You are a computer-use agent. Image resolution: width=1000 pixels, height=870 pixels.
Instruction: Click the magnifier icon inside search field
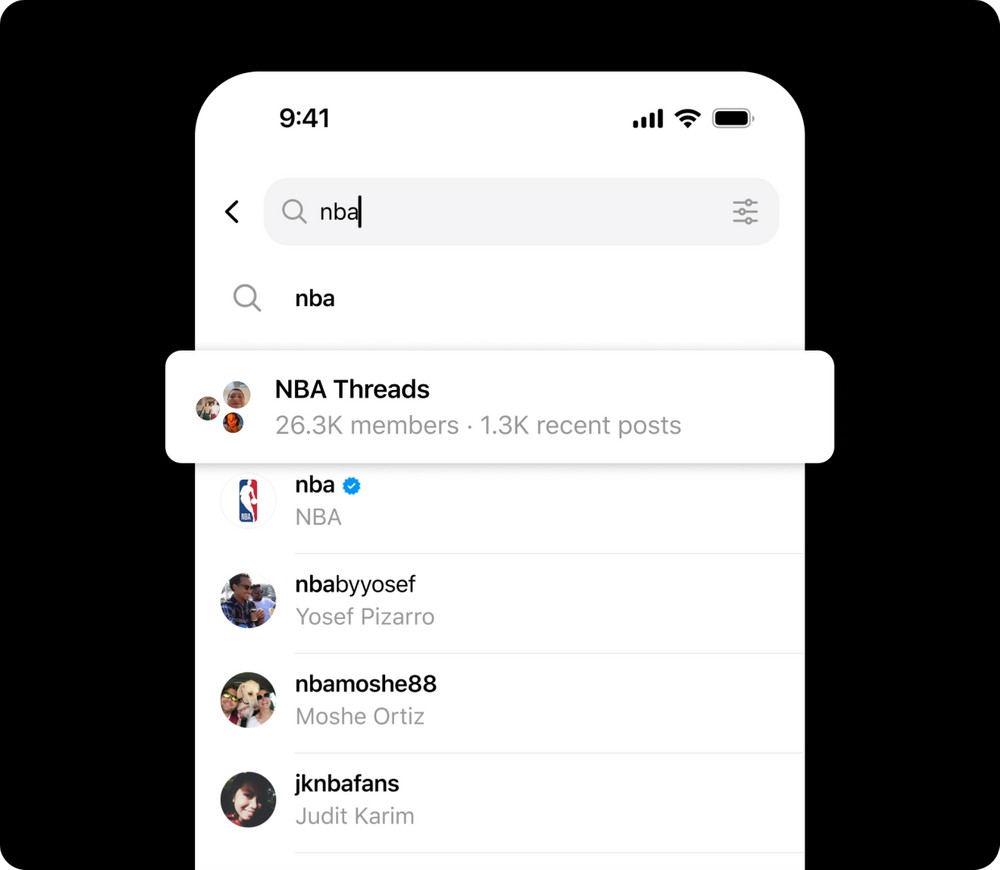(x=294, y=211)
